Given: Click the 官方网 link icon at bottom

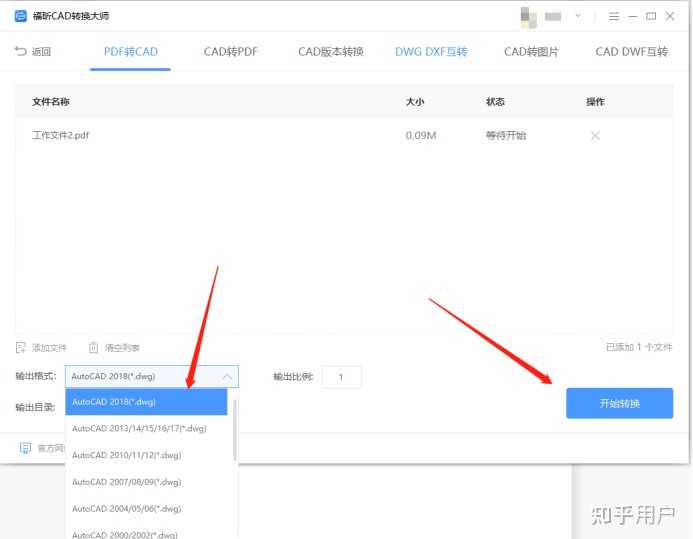Looking at the screenshot, I should coord(25,448).
